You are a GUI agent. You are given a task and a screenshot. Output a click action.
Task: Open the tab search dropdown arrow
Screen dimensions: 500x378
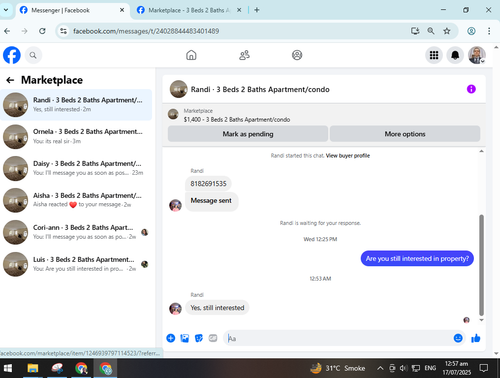6,10
